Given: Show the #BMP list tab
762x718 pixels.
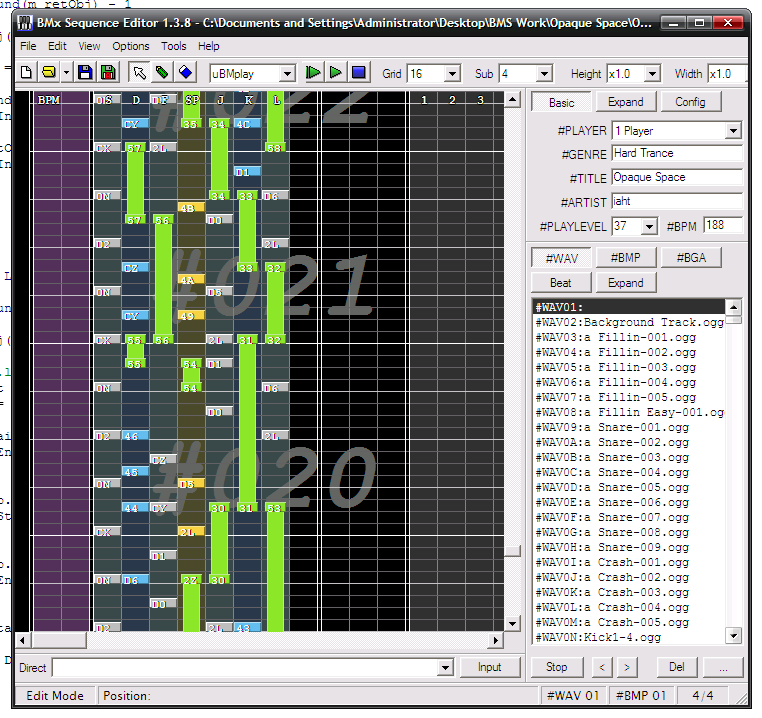Looking at the screenshot, I should (x=626, y=258).
